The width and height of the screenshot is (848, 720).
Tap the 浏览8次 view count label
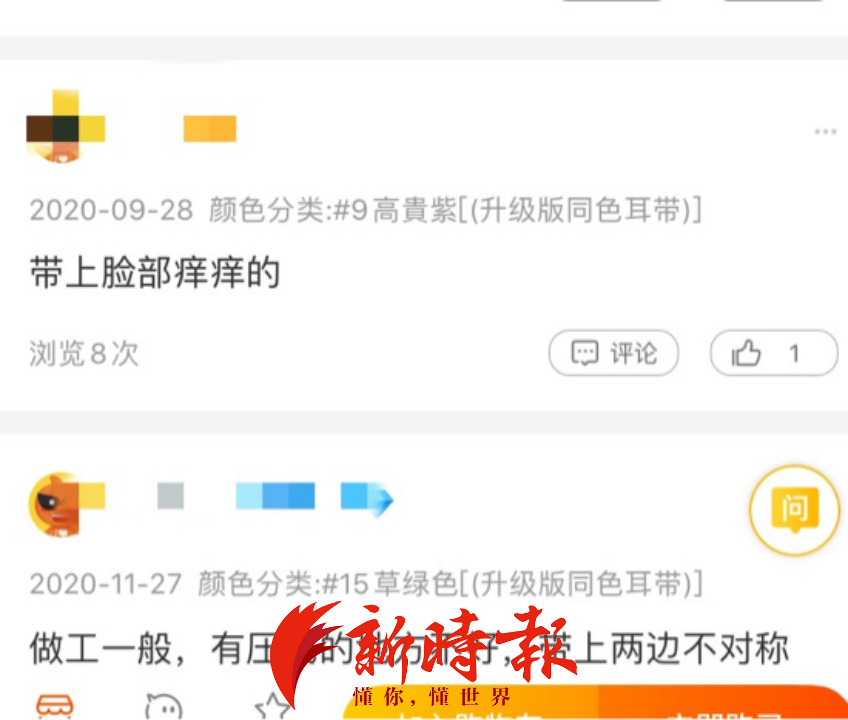[84, 353]
